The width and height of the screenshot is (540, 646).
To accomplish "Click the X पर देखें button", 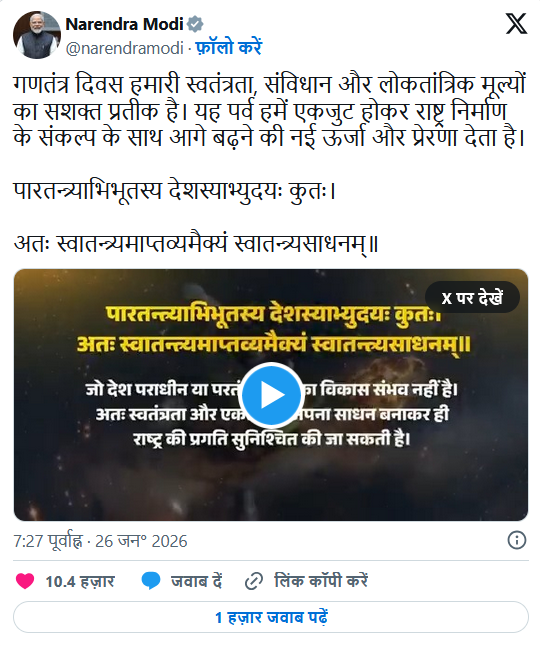I will point(472,298).
